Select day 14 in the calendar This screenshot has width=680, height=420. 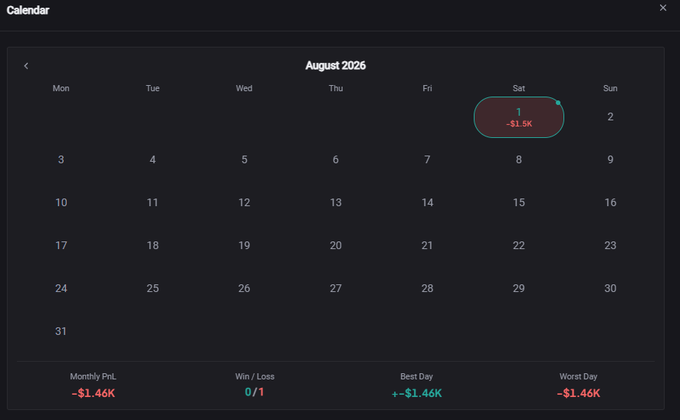coord(427,203)
